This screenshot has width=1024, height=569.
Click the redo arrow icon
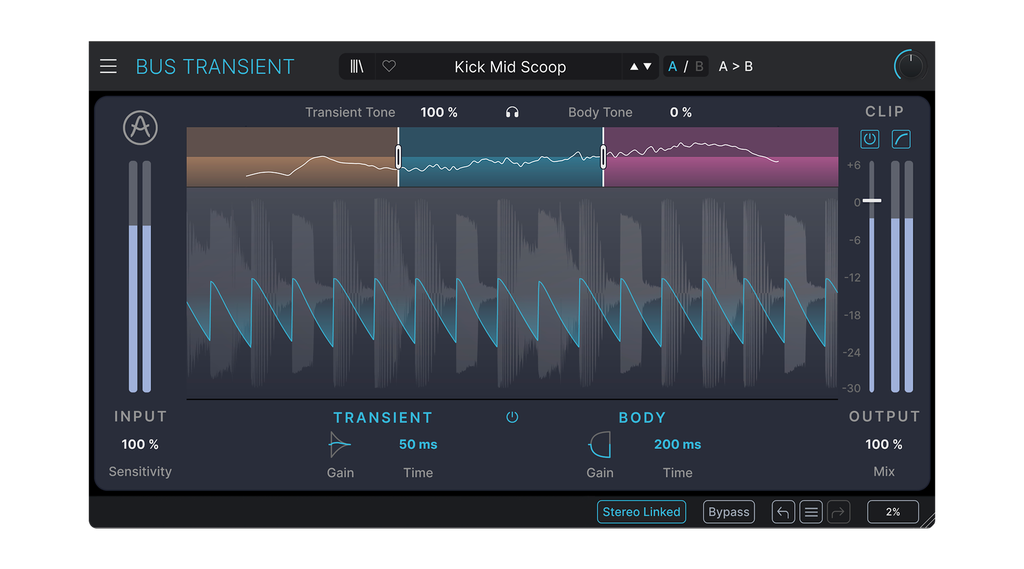click(x=839, y=512)
